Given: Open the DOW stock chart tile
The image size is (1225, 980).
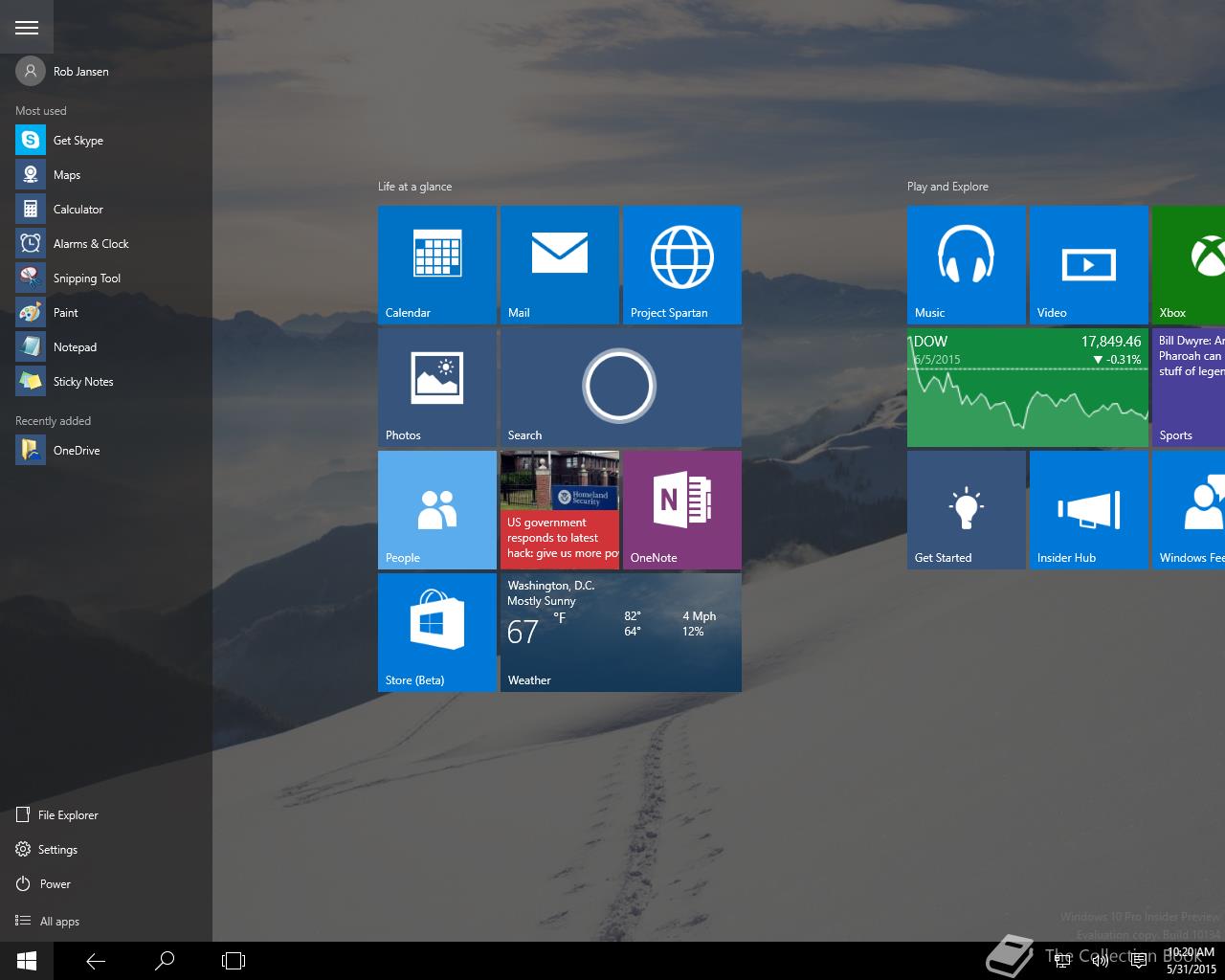Looking at the screenshot, I should click(1028, 388).
